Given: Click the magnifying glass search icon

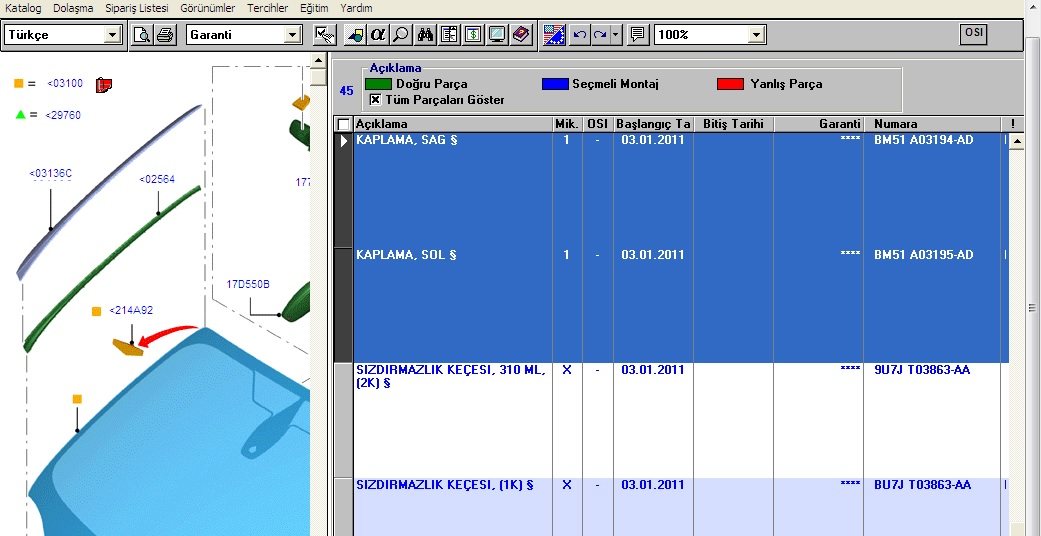Looking at the screenshot, I should tap(400, 35).
